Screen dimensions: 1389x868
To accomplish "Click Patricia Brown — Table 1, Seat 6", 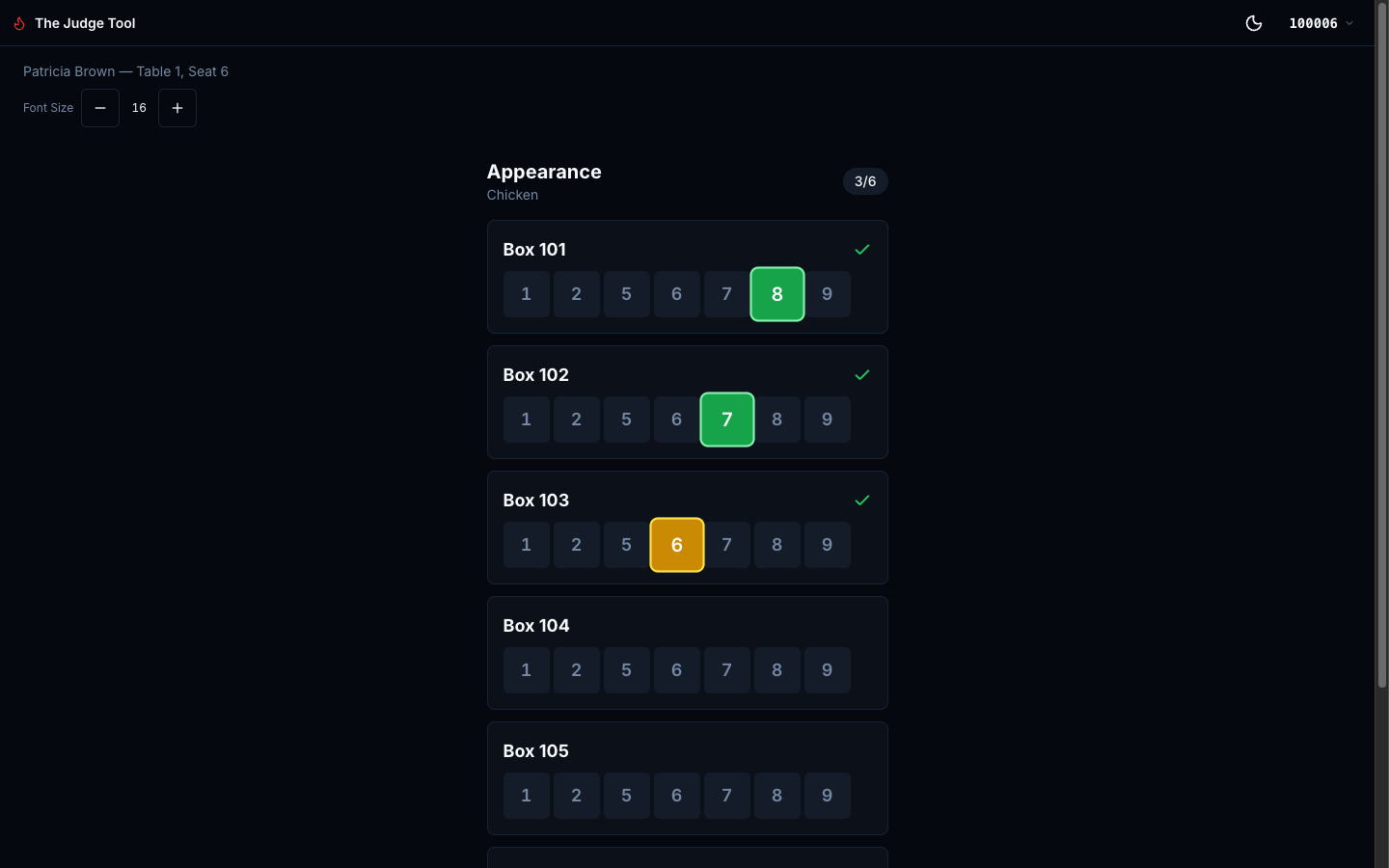I will (125, 71).
